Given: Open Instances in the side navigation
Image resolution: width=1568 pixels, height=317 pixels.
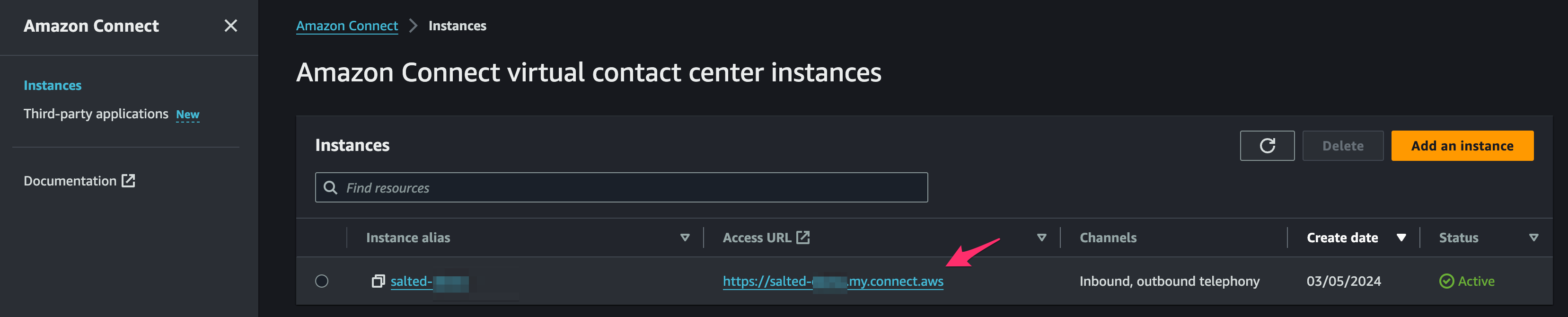Looking at the screenshot, I should coord(53,85).
